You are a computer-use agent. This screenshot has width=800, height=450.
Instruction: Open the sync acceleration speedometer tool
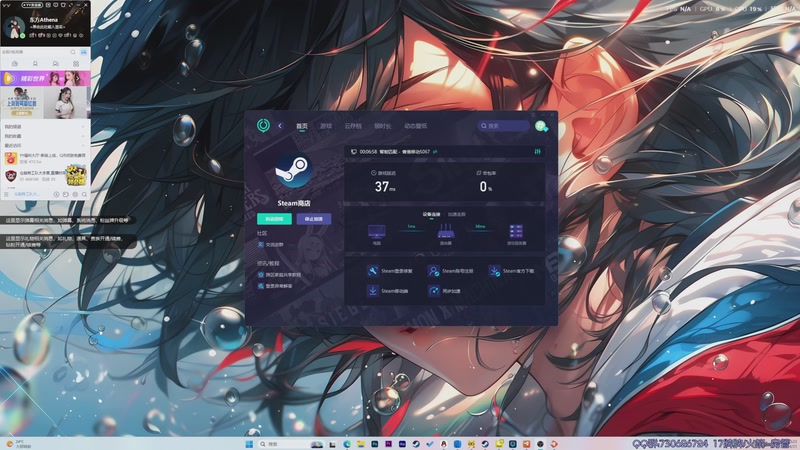(445, 291)
